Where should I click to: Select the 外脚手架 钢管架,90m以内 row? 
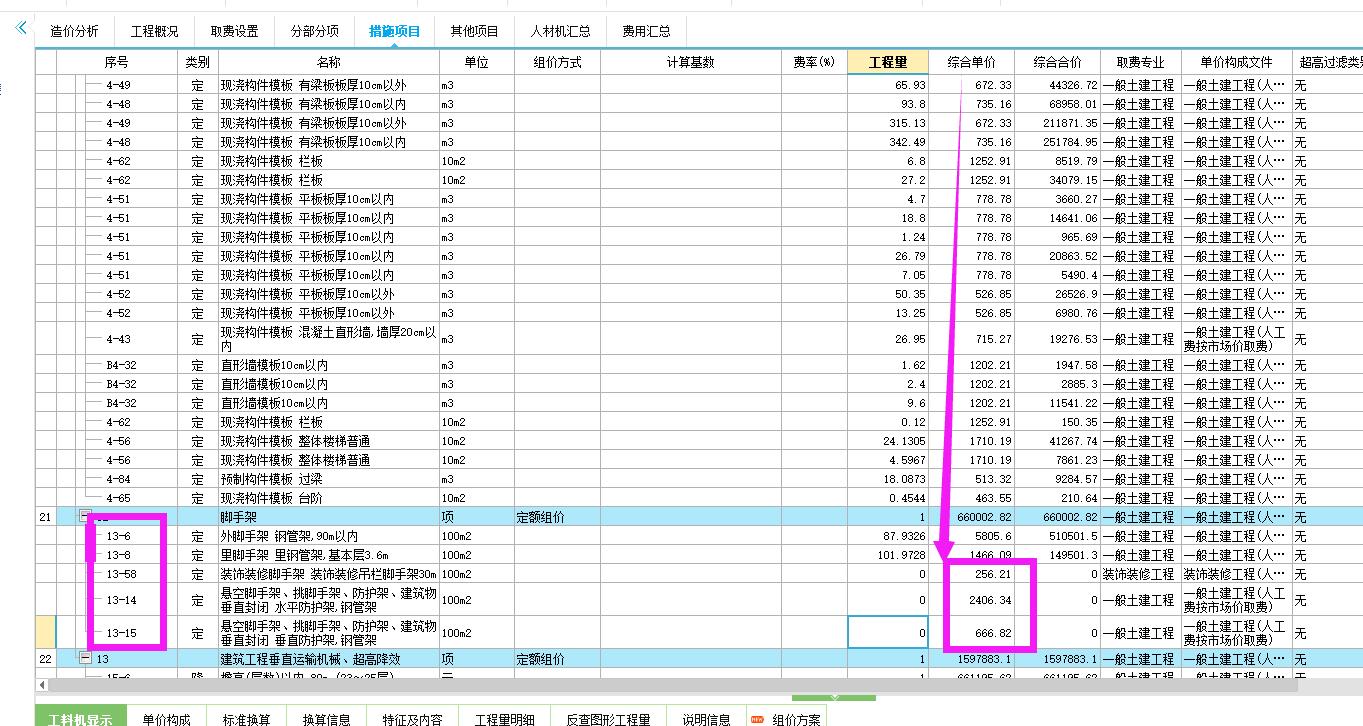[x=328, y=536]
